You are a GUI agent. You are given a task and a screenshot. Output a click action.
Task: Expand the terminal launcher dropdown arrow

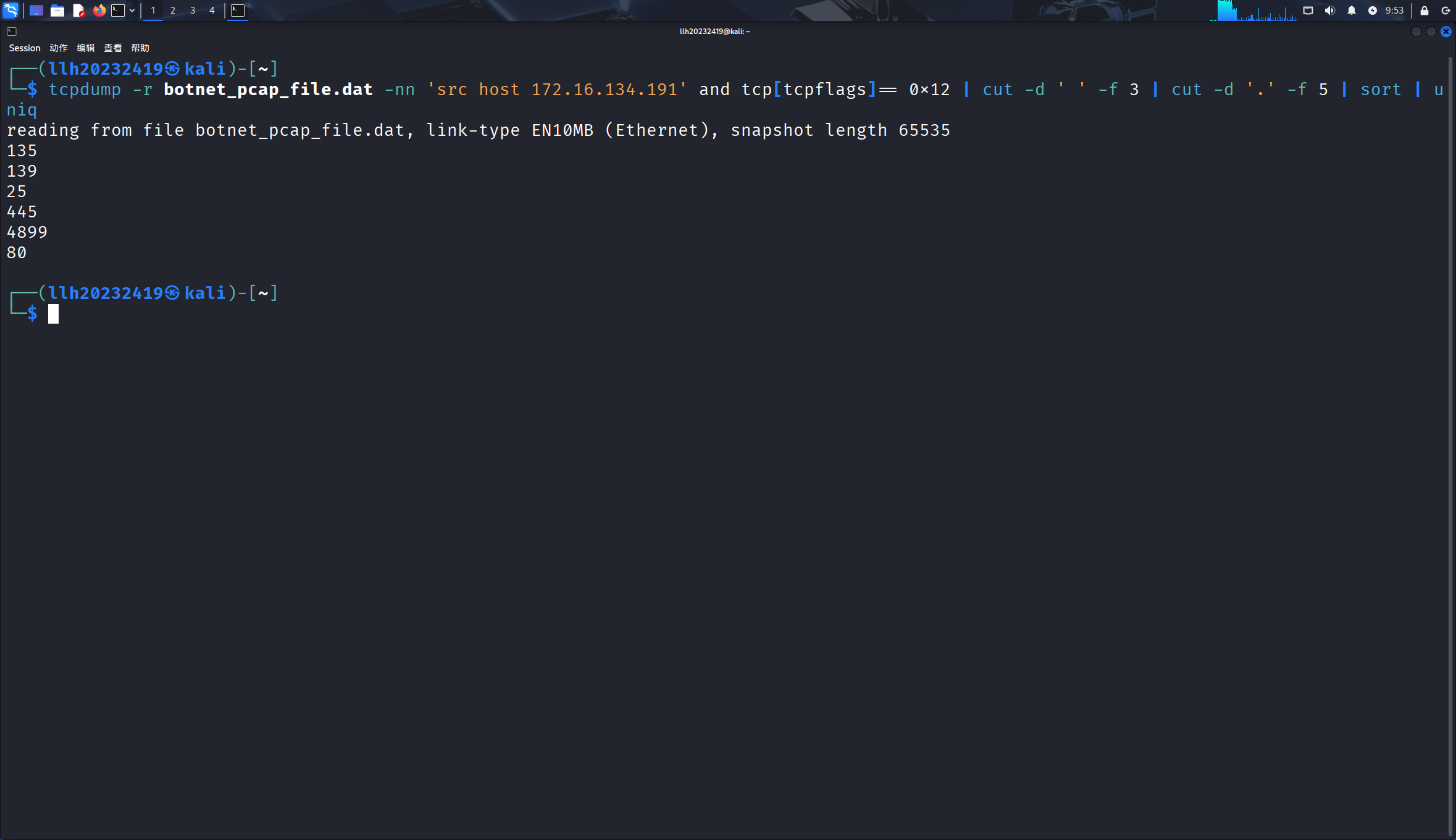pyautogui.click(x=132, y=10)
